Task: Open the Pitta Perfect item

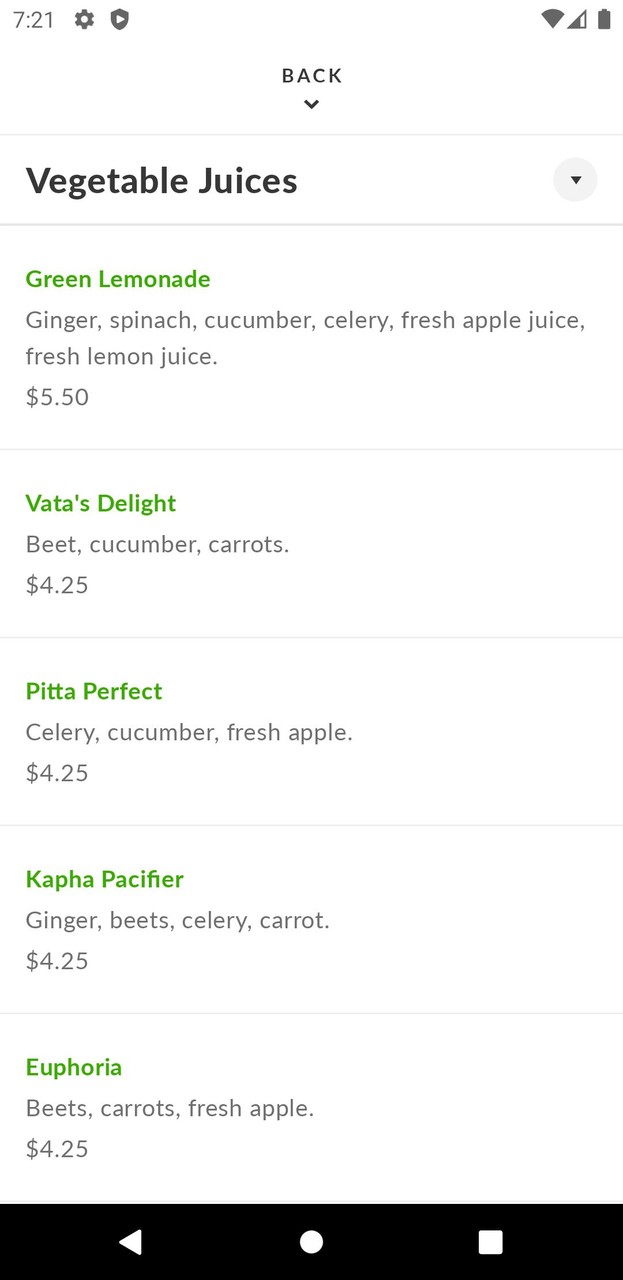Action: [x=93, y=691]
